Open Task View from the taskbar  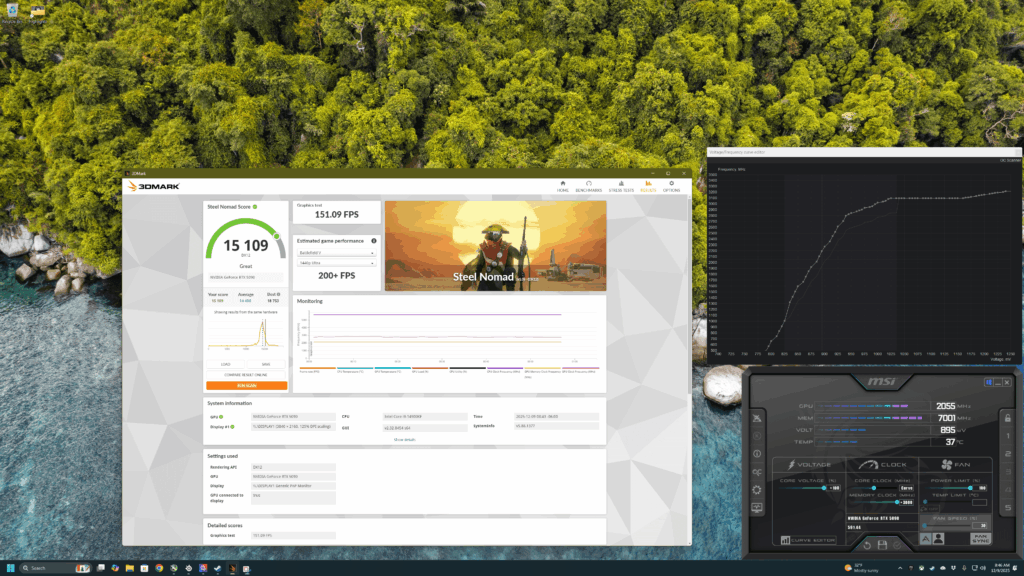(101, 568)
